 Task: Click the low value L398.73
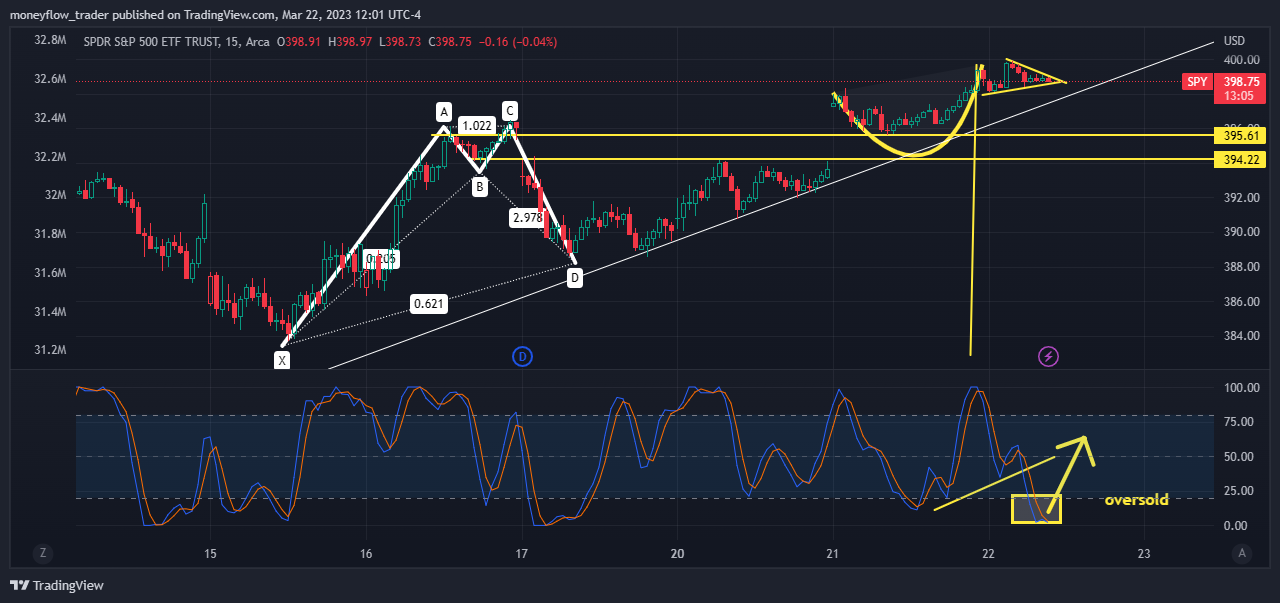[x=399, y=42]
